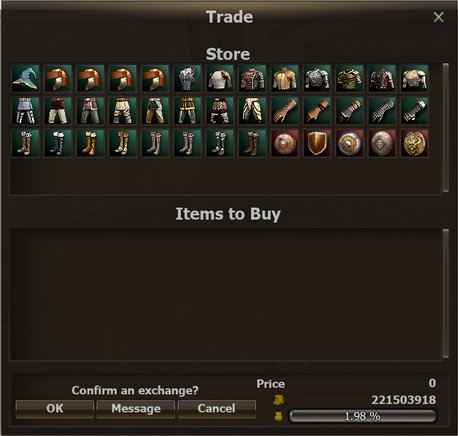Choose the yellow tunic armor piece
This screenshot has width=458, height=436.
coord(285,78)
